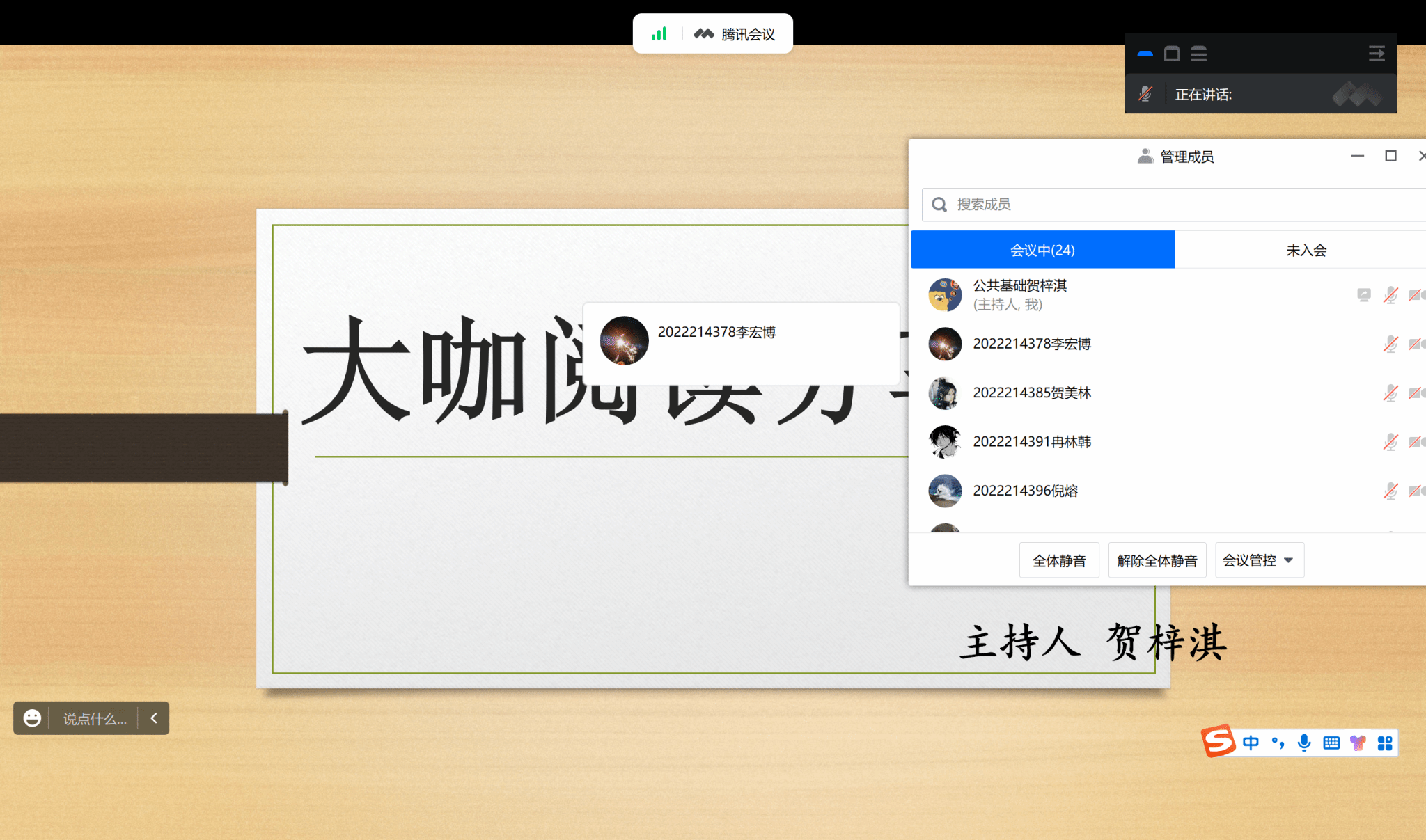Switch to the 未入会 tab
The width and height of the screenshot is (1426, 840).
click(x=1306, y=250)
